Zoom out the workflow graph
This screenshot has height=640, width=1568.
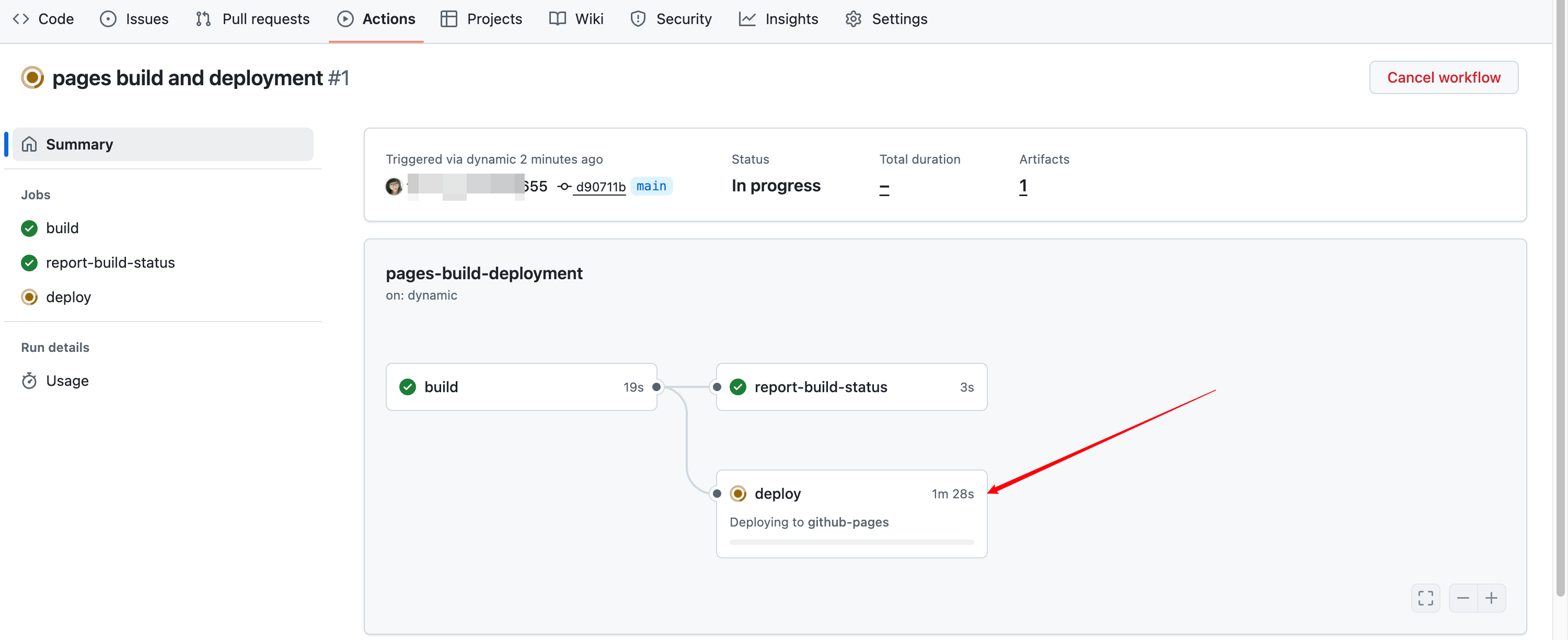point(1463,598)
